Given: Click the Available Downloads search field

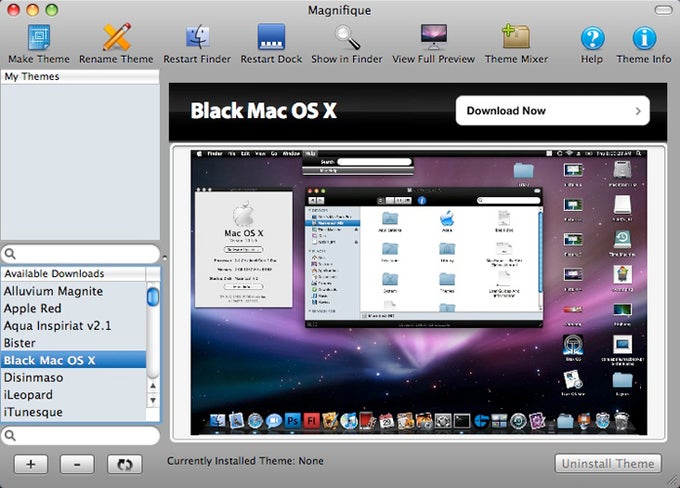Looking at the screenshot, I should 81,436.
